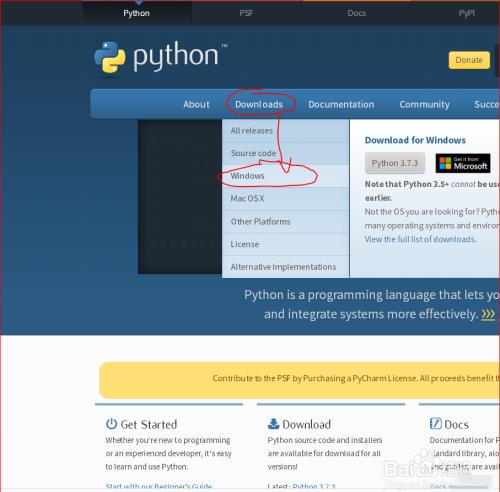This screenshot has width=500, height=492.
Task: Click the Get Started power icon
Action: pyautogui.click(x=111, y=424)
